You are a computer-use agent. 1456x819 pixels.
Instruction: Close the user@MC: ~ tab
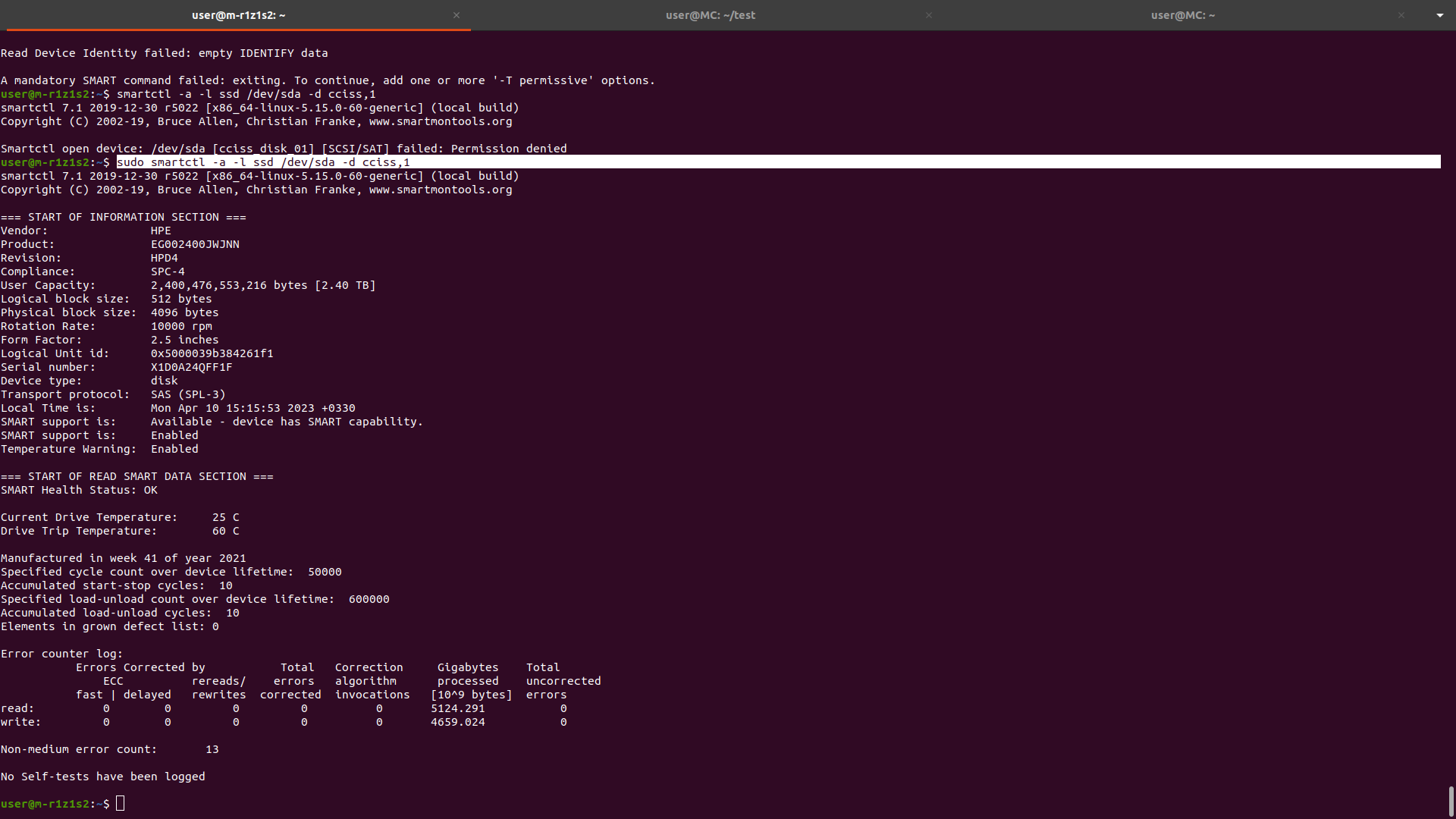[1401, 15]
